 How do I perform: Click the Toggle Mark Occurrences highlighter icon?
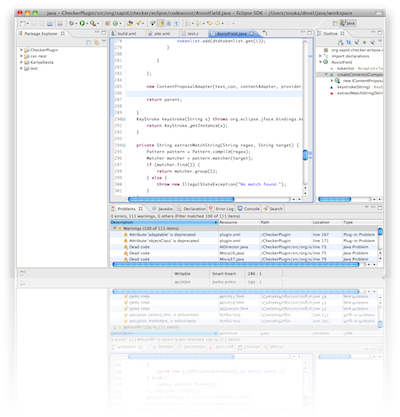[x=161, y=23]
